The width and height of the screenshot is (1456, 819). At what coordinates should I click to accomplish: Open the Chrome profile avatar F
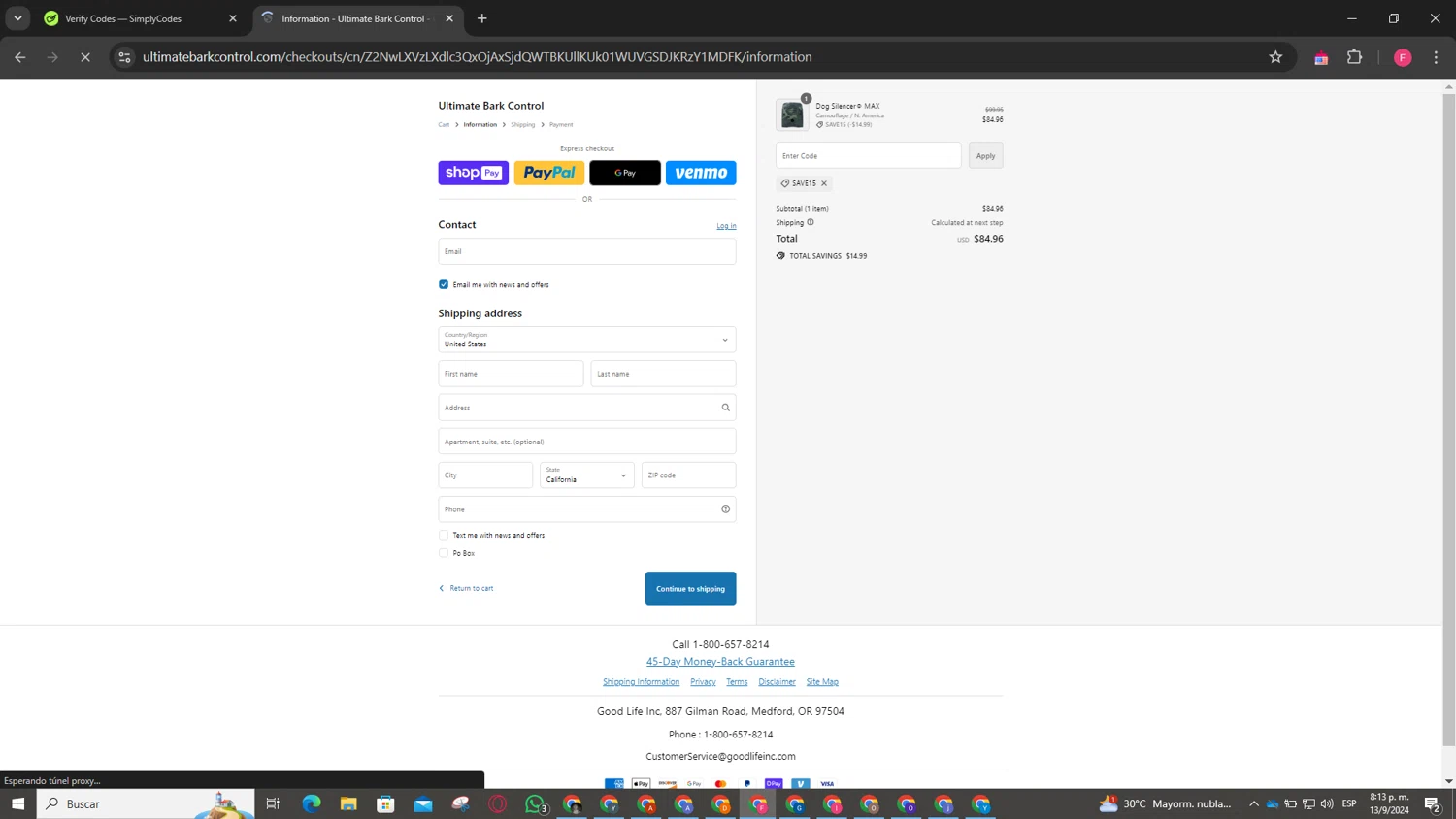pyautogui.click(x=1403, y=57)
